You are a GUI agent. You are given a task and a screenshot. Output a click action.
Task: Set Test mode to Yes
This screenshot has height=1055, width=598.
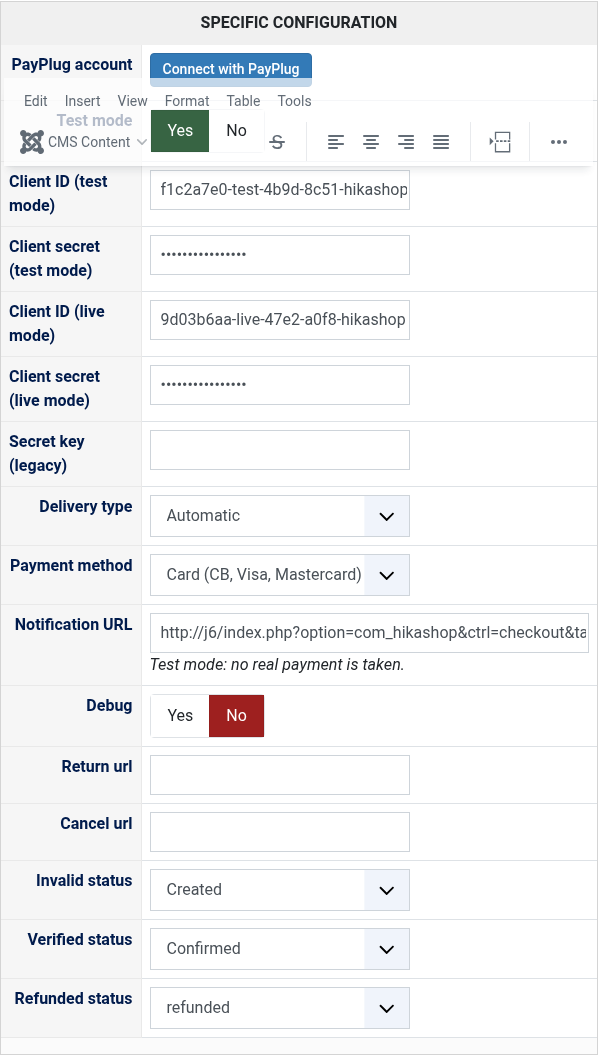[180, 131]
